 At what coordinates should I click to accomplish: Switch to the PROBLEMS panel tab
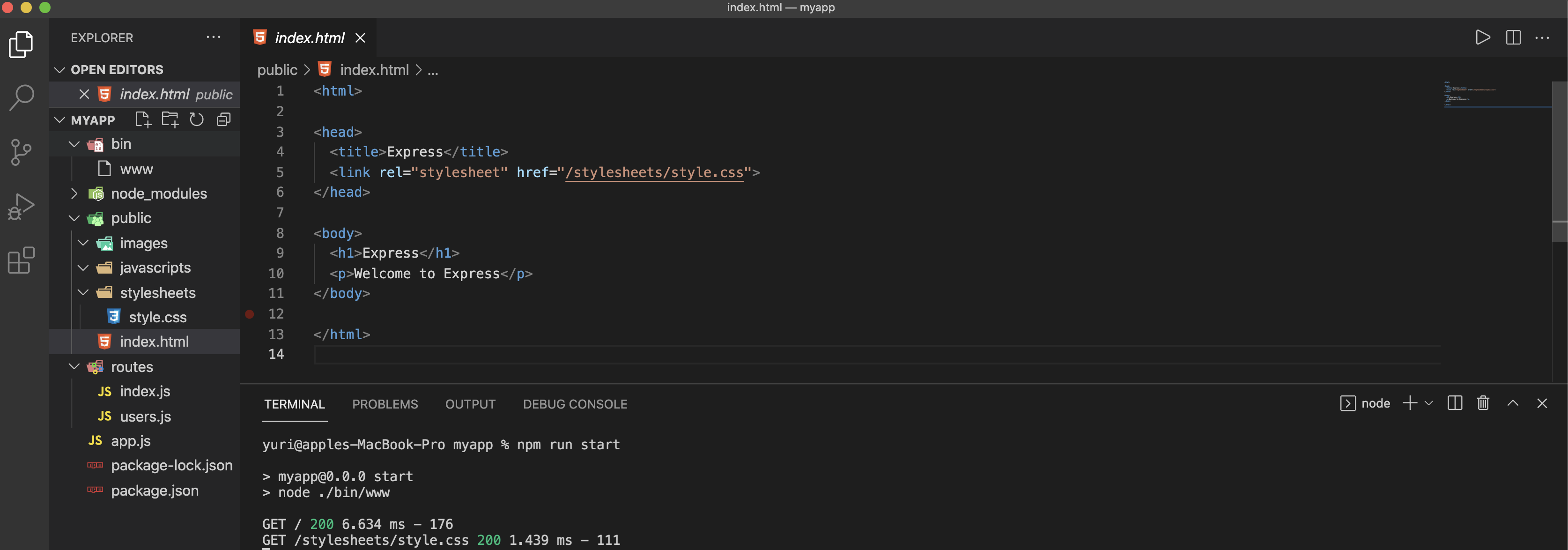click(385, 404)
